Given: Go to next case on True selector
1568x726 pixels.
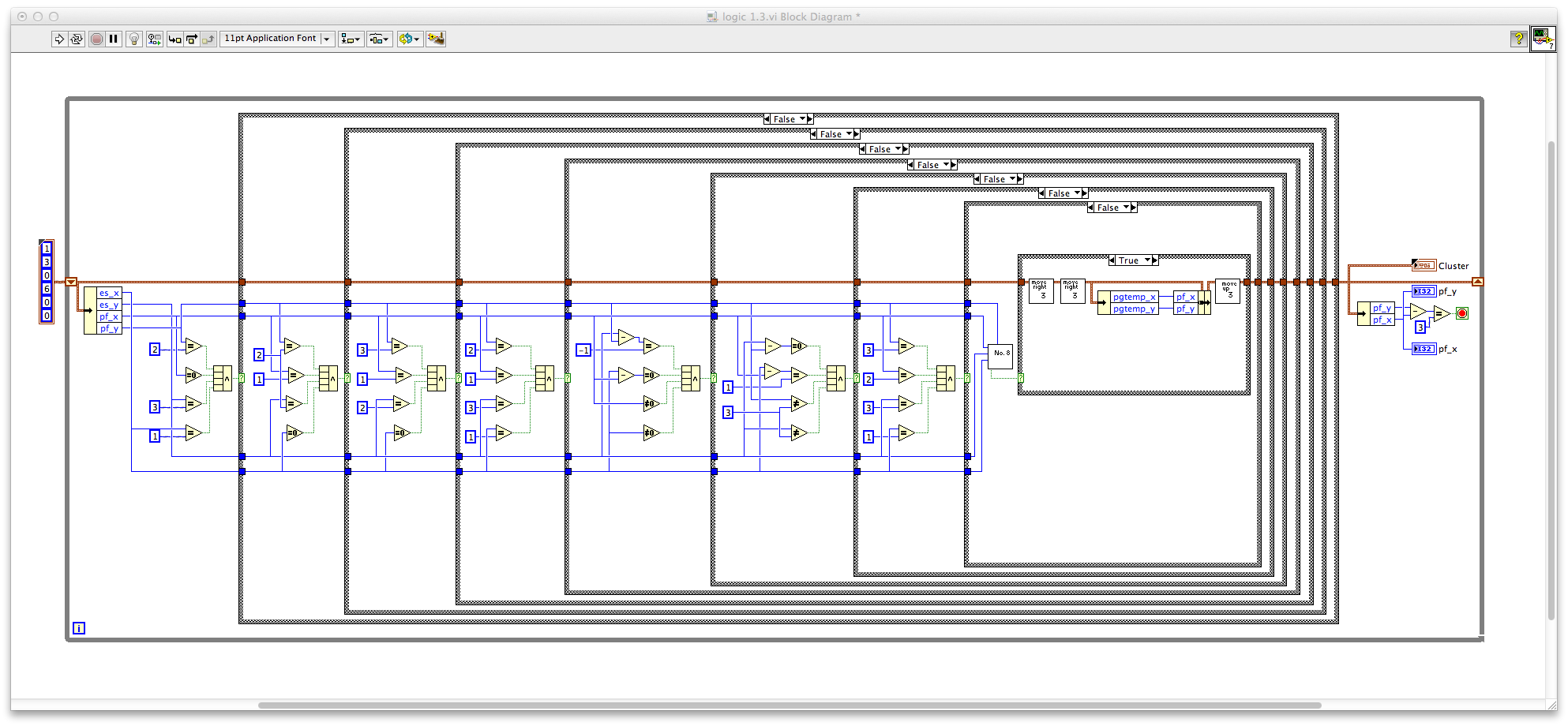Looking at the screenshot, I should click(x=1155, y=260).
